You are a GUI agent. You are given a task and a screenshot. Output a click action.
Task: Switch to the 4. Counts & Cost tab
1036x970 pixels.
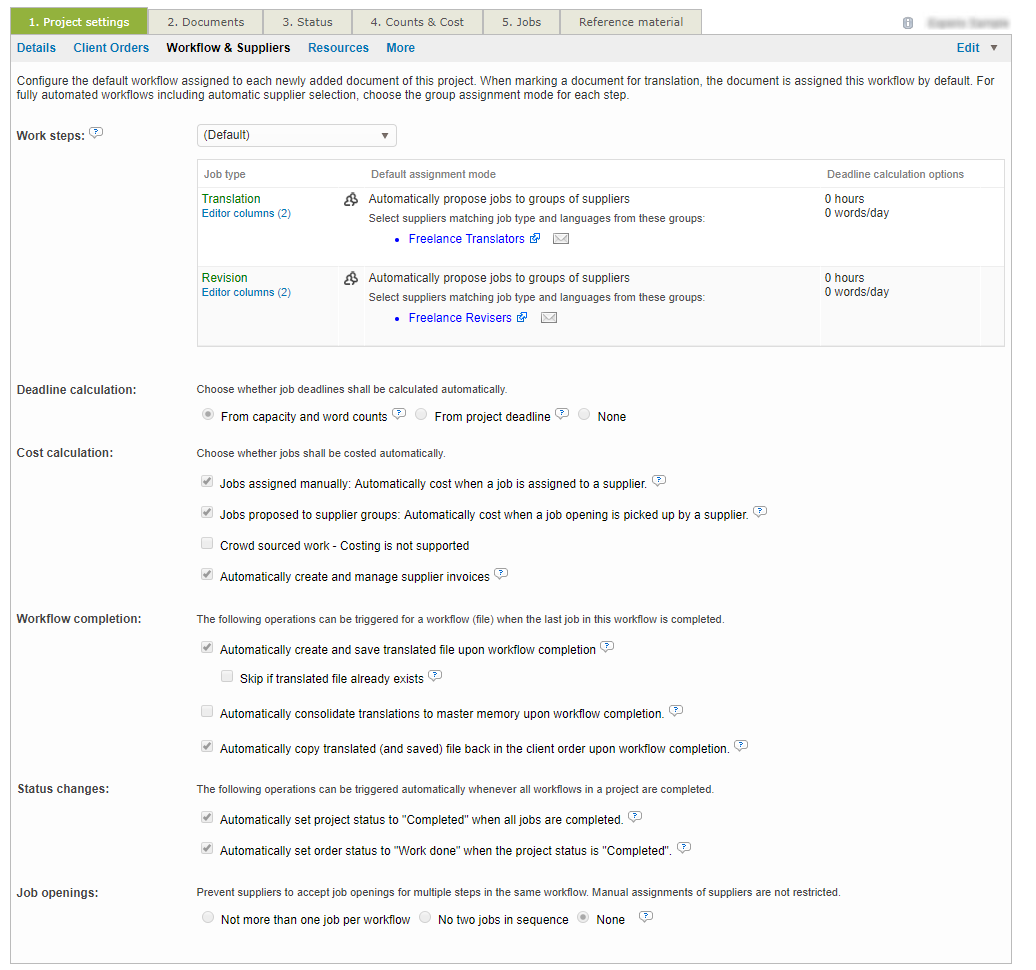pyautogui.click(x=417, y=22)
